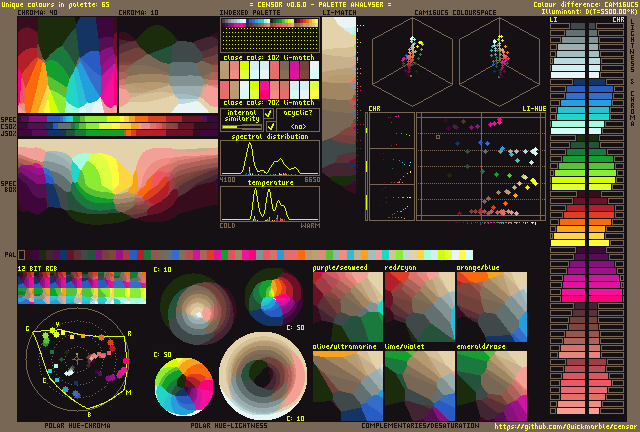The height and width of the screenshot is (432, 640).
Task: Open the emerald/rose complementary map
Action: click(x=492, y=386)
